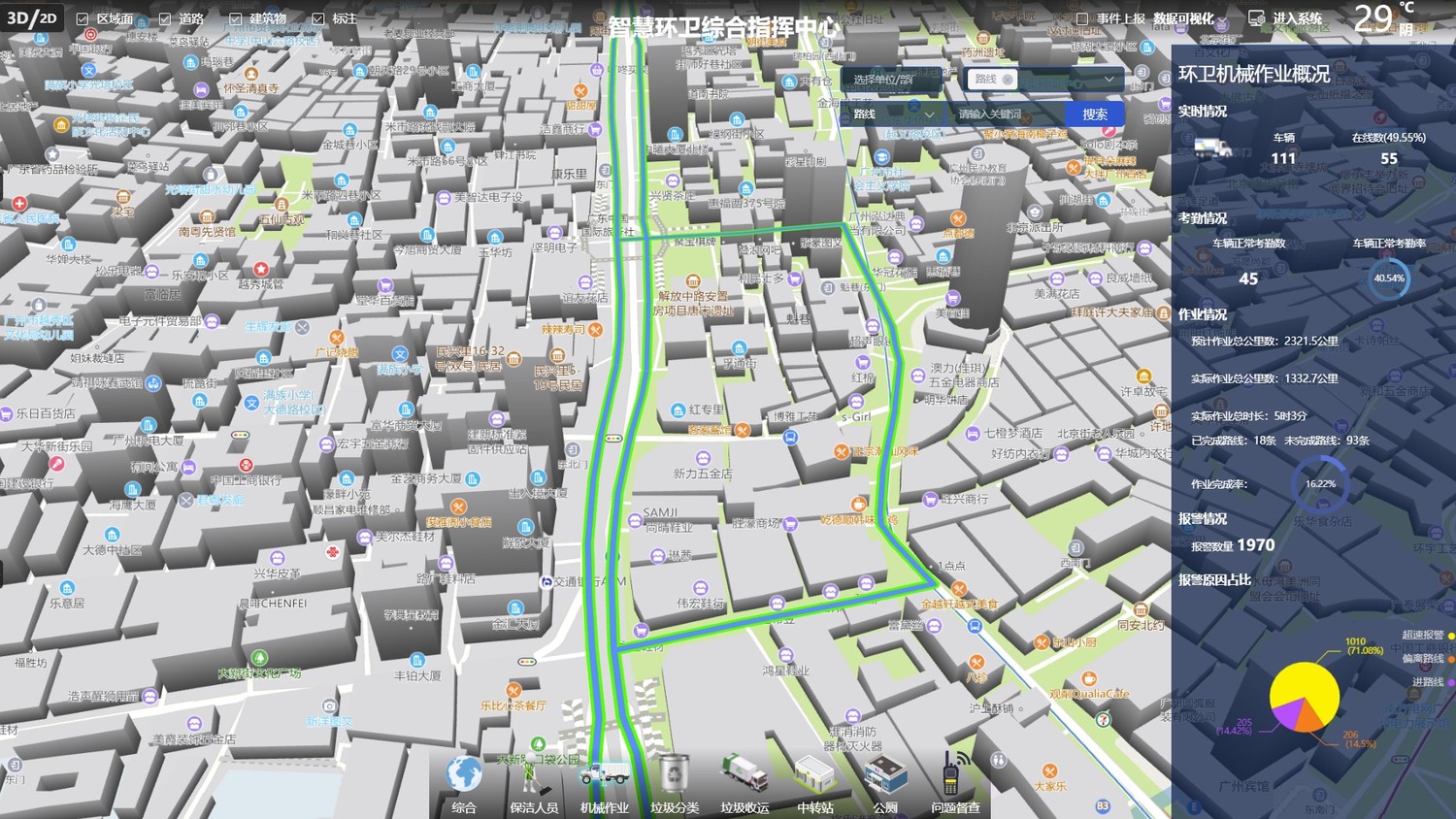1456x819 pixels.
Task: Click the 公厕 public toilet icon
Action: tap(885, 775)
